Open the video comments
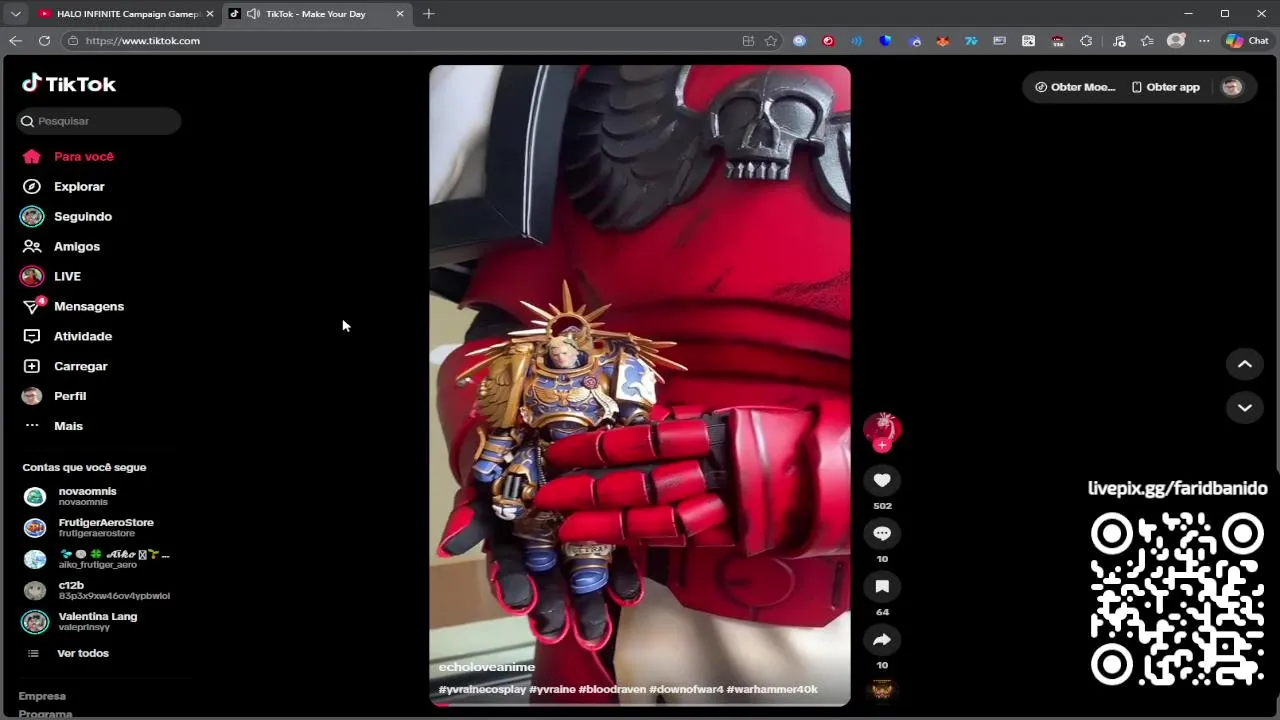This screenshot has width=1280, height=720. [x=882, y=534]
